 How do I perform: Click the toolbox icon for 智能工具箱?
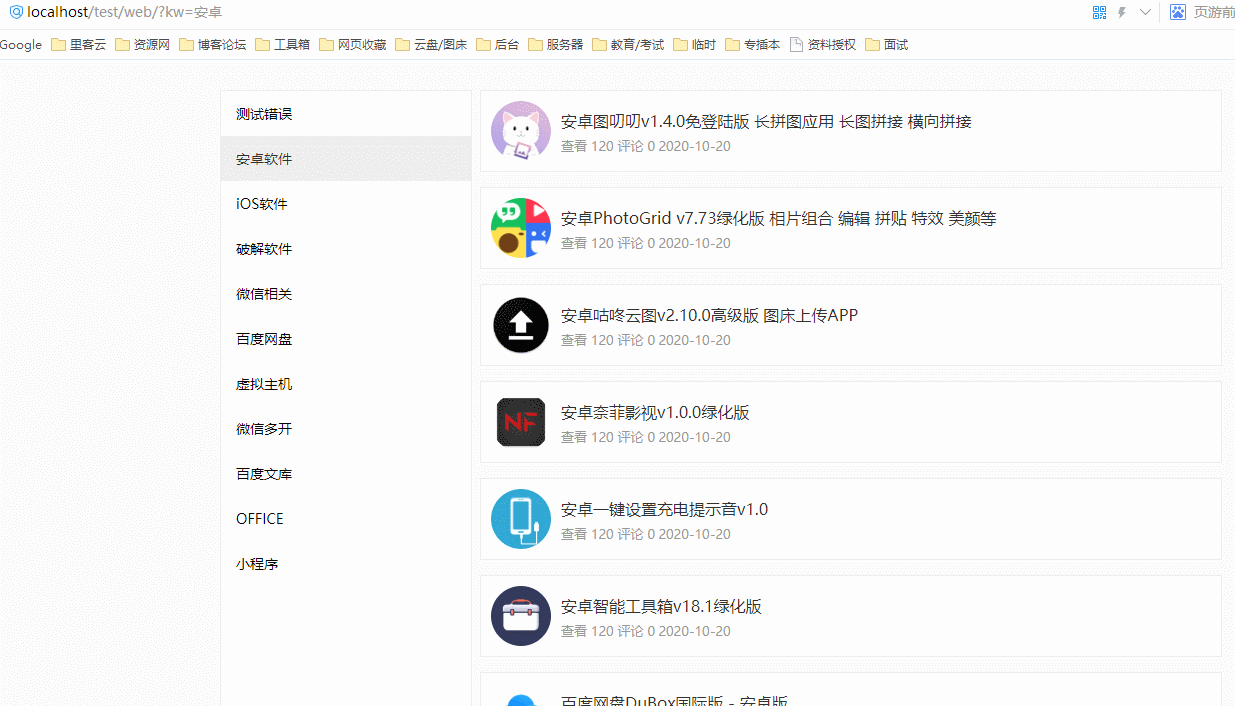click(x=521, y=616)
